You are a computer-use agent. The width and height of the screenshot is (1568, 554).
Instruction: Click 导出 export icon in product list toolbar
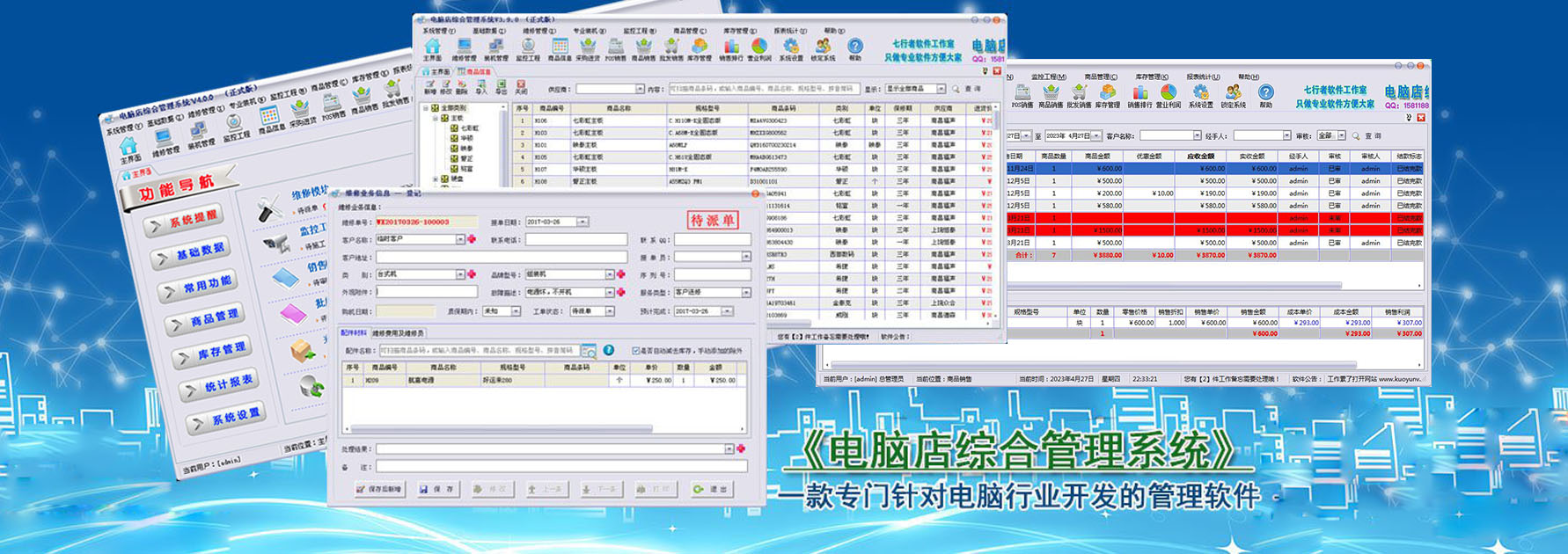[501, 88]
